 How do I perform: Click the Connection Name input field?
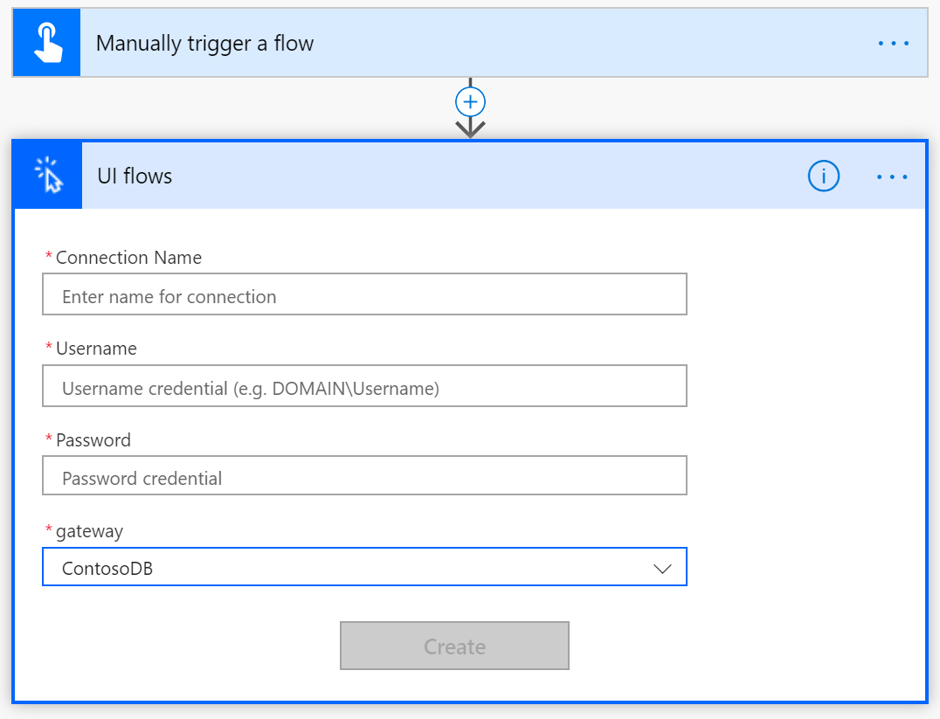(x=364, y=294)
